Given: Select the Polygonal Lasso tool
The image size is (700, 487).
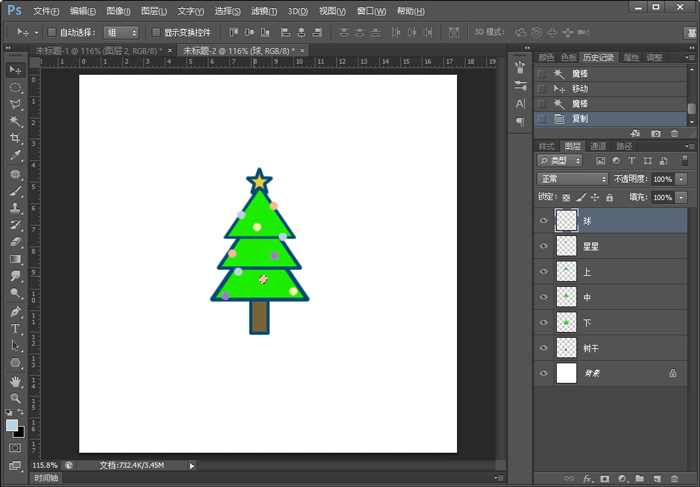Looking at the screenshot, I should (15, 104).
